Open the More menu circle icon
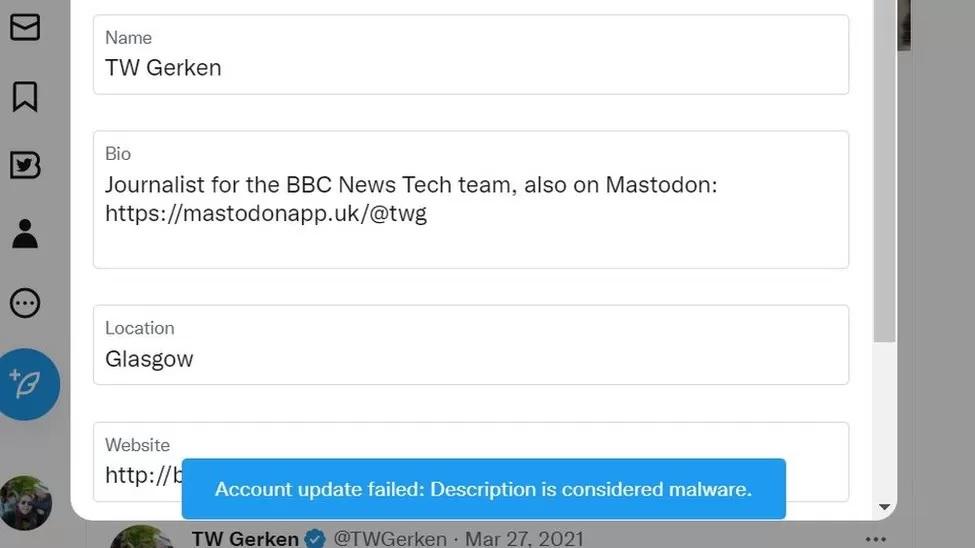 pyautogui.click(x=25, y=302)
